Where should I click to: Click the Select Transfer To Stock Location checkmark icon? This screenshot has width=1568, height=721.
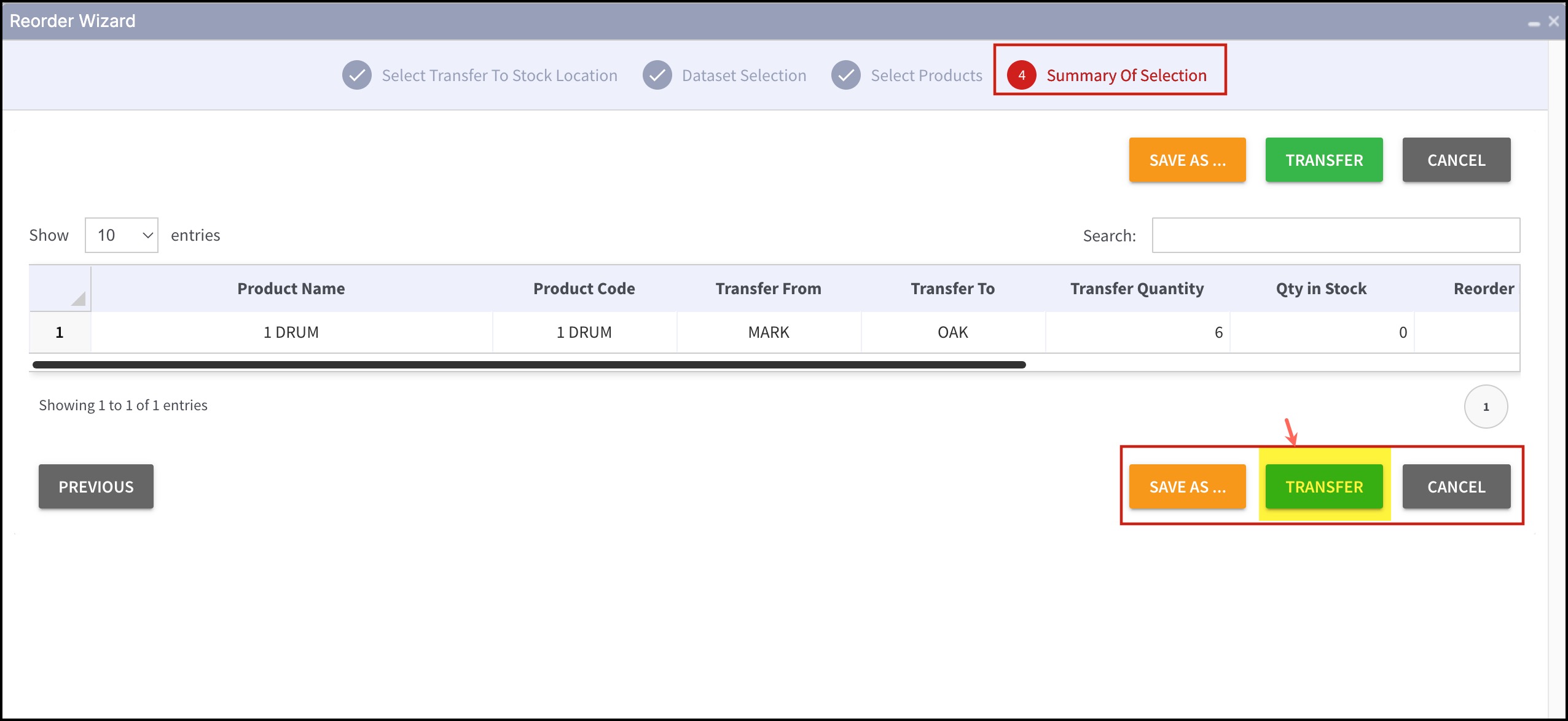point(356,76)
